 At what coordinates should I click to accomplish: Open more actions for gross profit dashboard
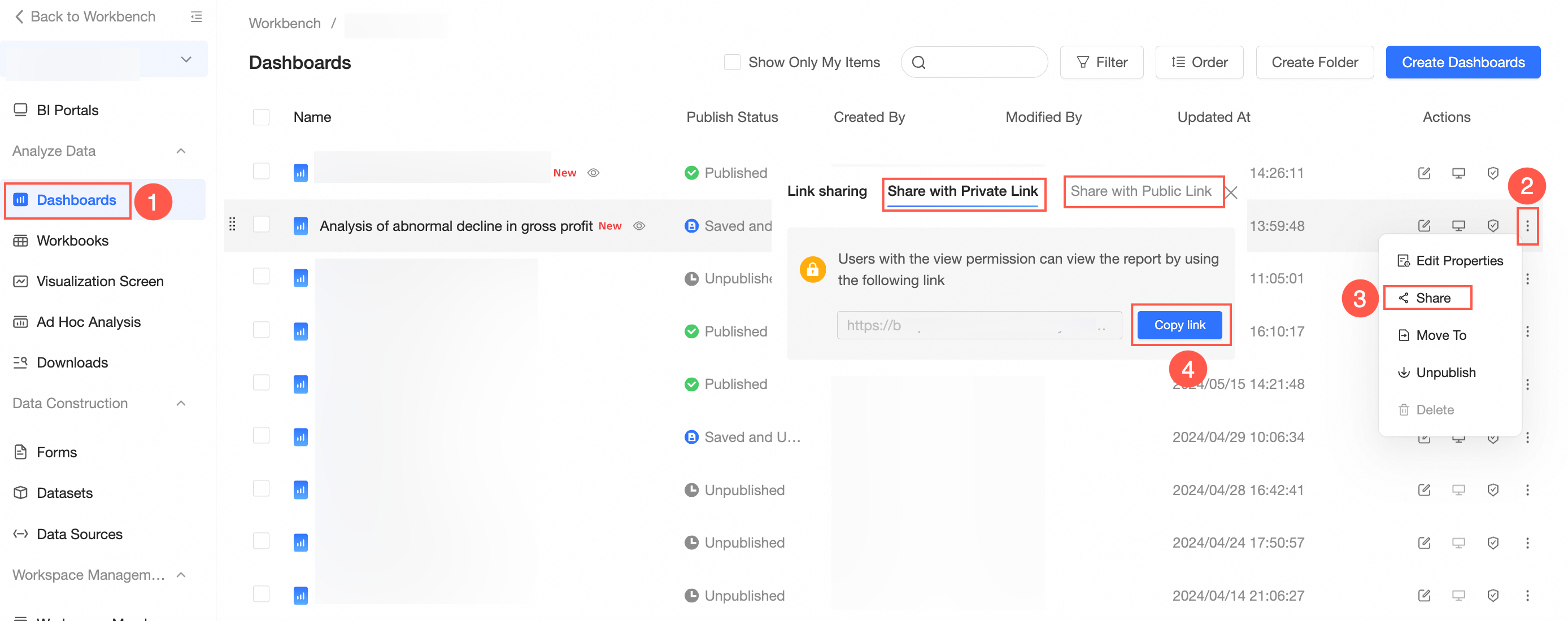point(1527,226)
